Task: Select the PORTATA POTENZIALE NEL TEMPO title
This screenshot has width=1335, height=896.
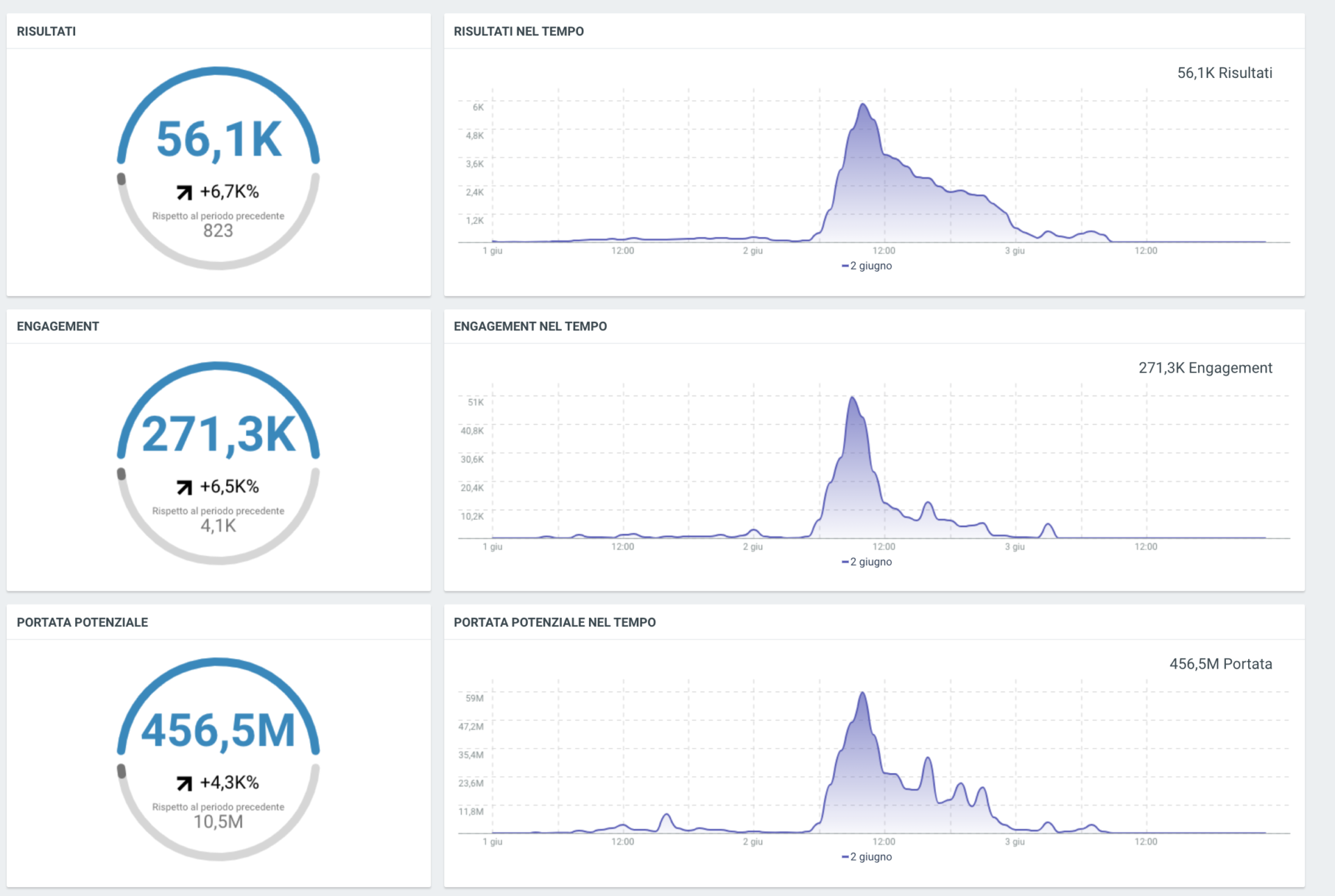Action: [555, 622]
